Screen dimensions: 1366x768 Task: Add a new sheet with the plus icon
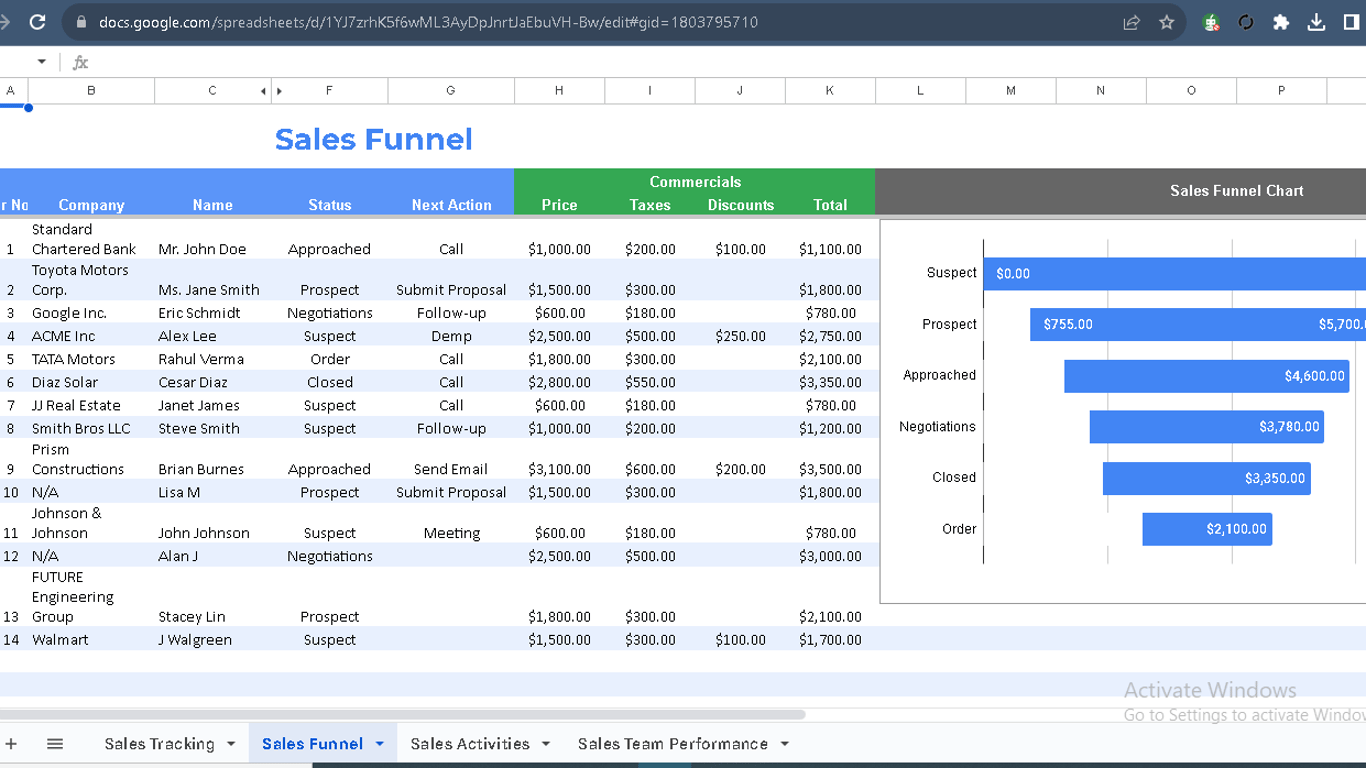click(x=12, y=744)
